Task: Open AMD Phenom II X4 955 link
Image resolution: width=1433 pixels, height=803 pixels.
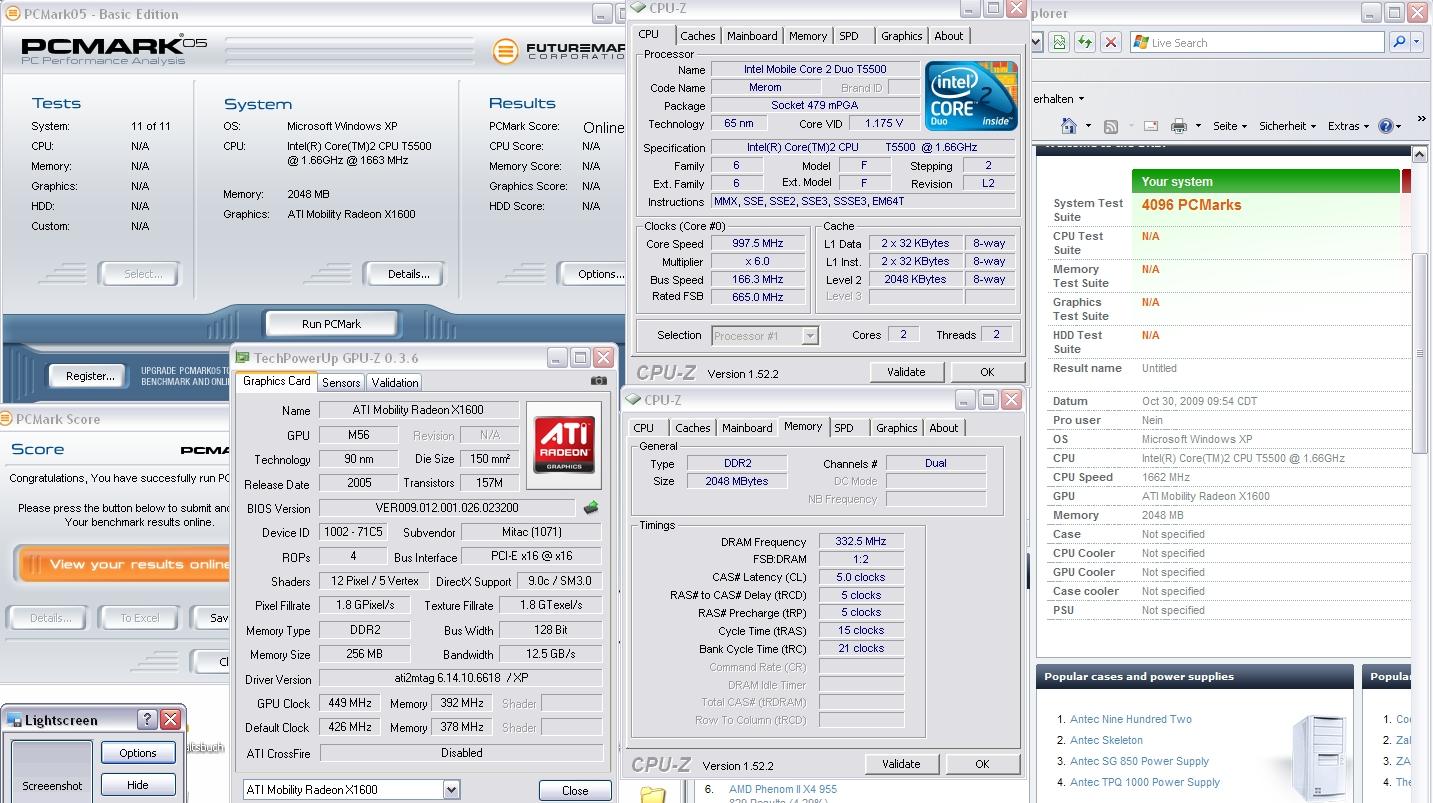Action: pos(783,789)
